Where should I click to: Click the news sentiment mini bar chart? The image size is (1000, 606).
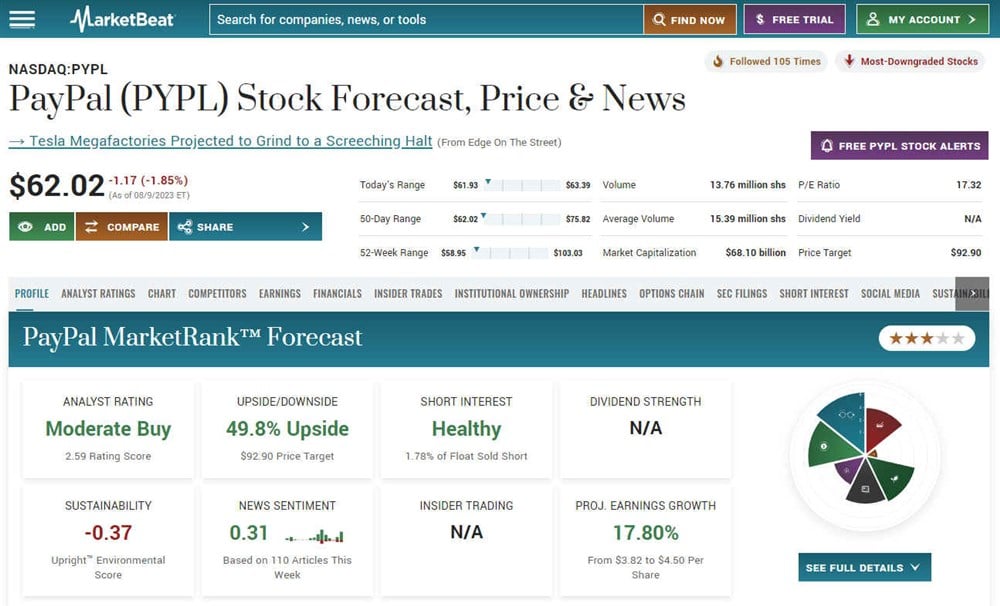[x=315, y=535]
